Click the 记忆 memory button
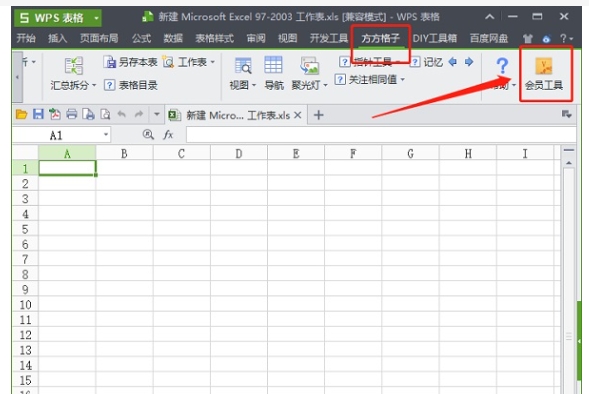589x394 pixels. click(426, 62)
